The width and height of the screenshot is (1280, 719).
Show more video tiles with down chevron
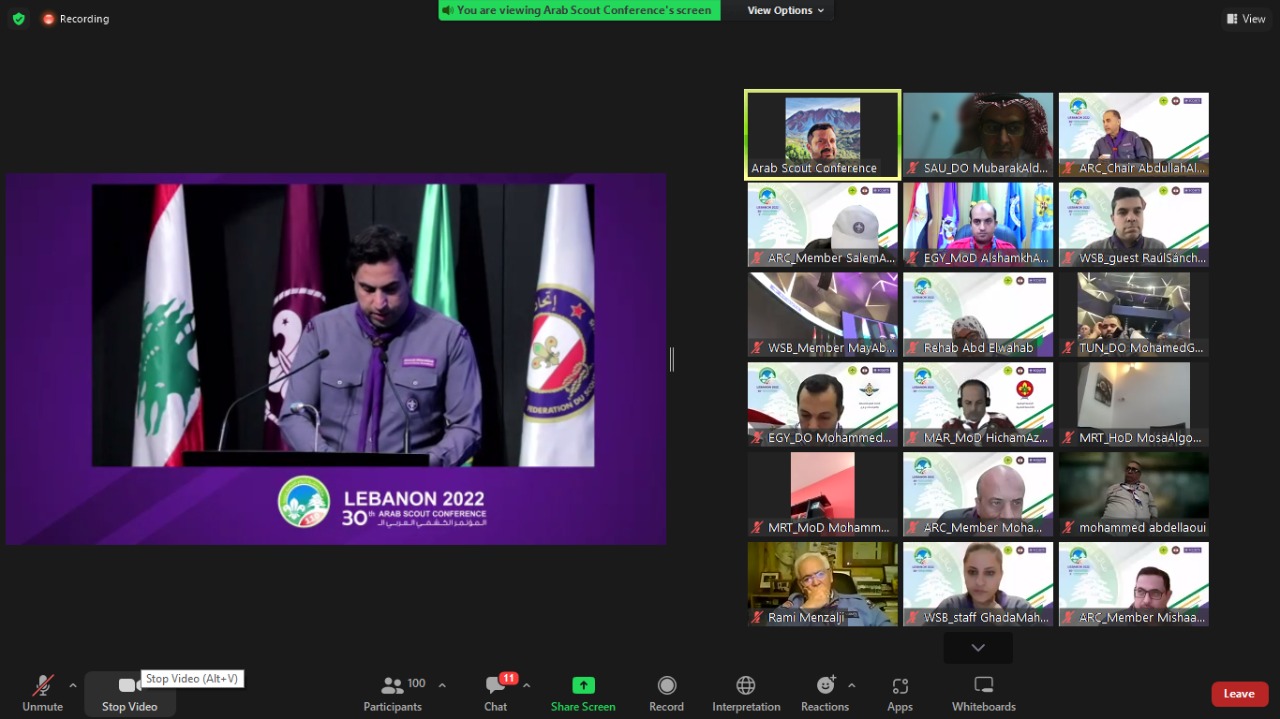coord(978,648)
